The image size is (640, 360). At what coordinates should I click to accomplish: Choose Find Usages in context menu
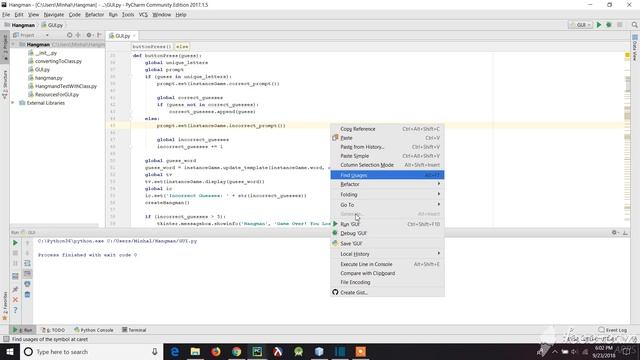coord(387,175)
